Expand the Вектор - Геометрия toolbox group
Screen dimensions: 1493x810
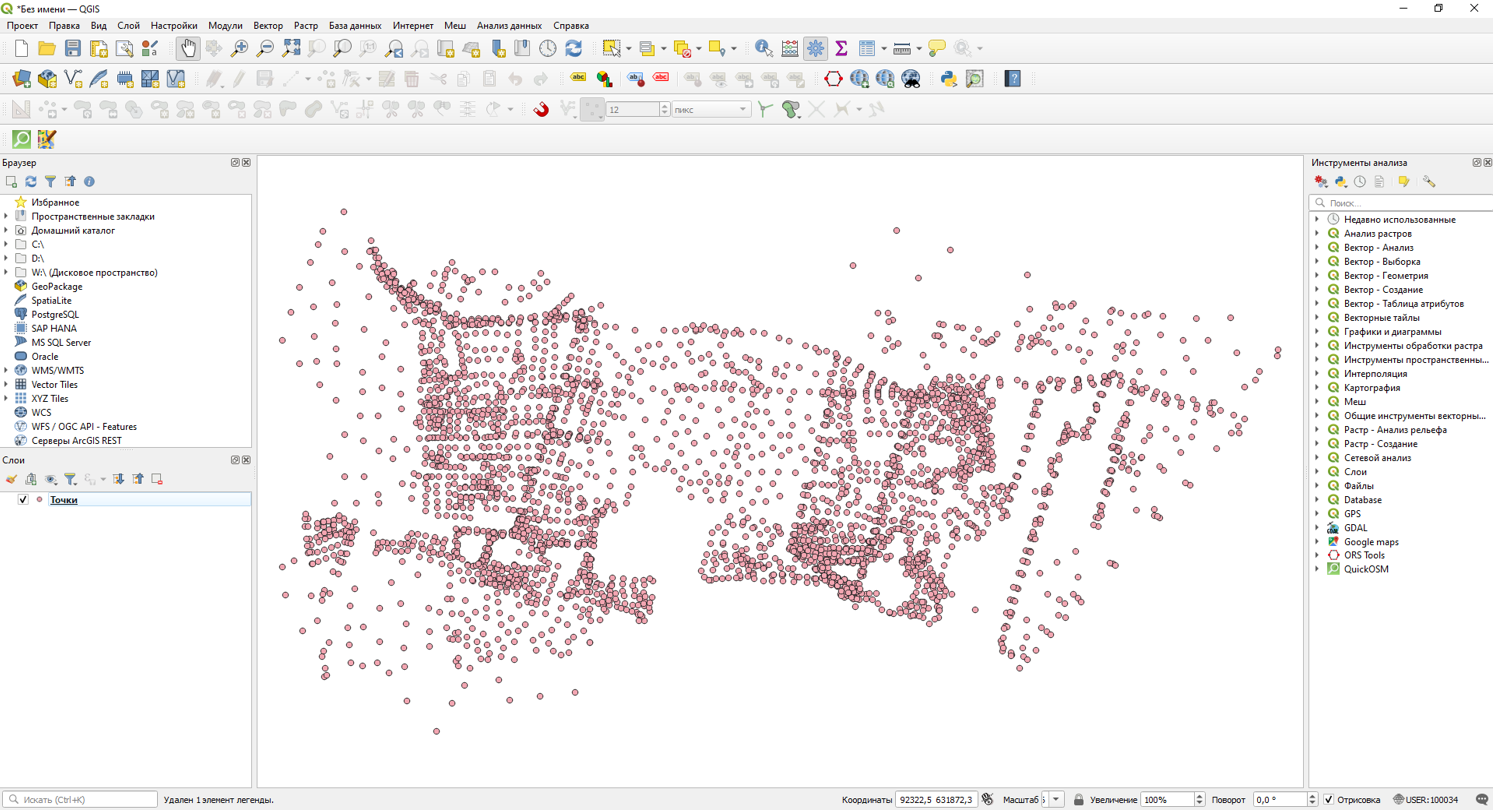pos(1317,275)
